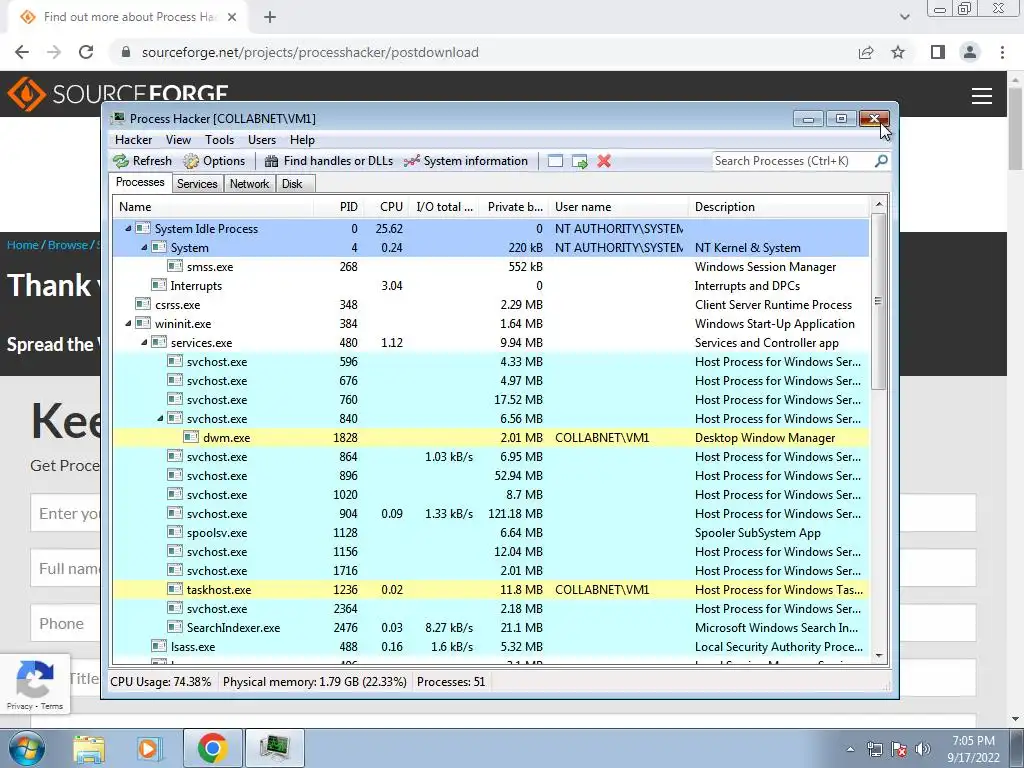Screen dimensions: 1024x768
Task: Click the Chrome address bar URL
Action: tap(310, 52)
